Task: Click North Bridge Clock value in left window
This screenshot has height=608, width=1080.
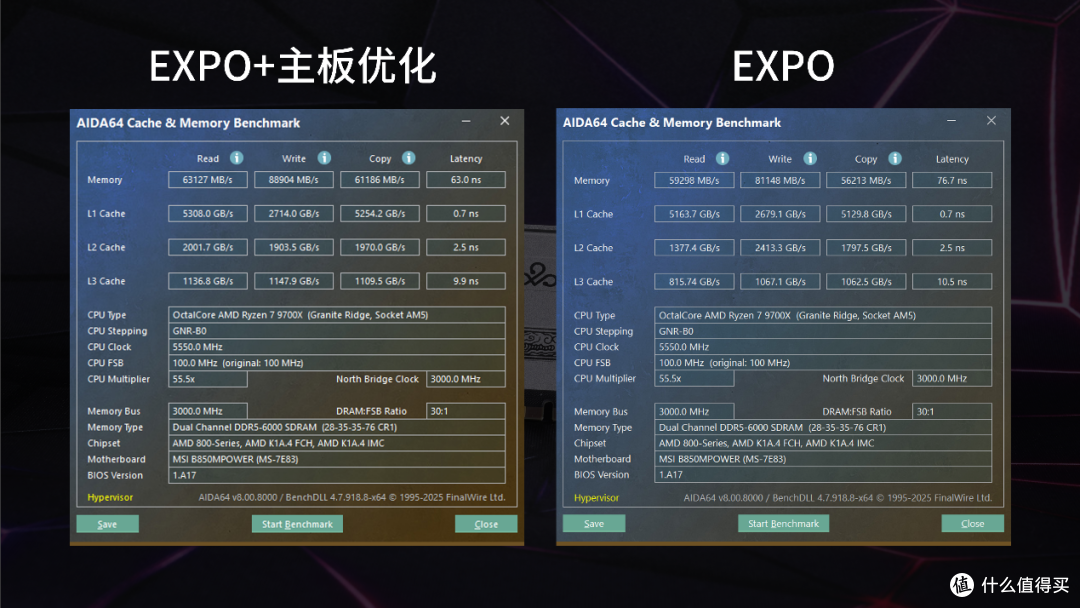Action: point(466,379)
